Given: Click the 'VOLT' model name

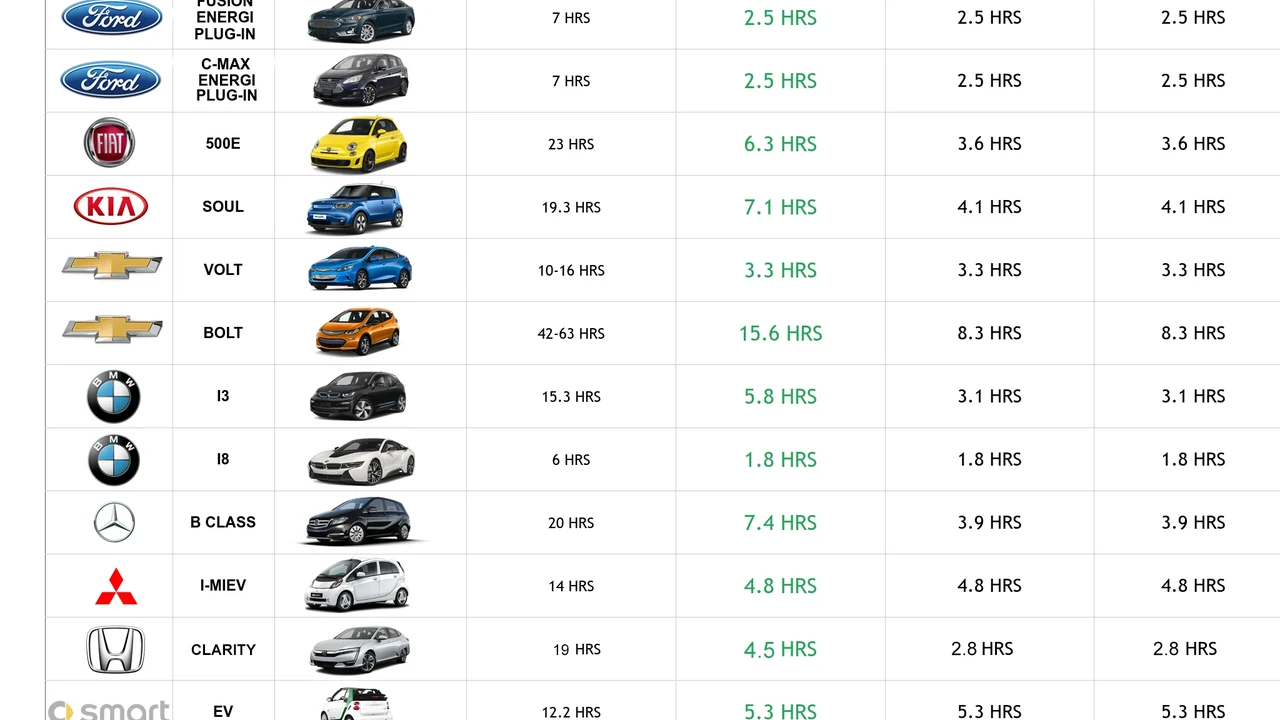Looking at the screenshot, I should [x=223, y=269].
